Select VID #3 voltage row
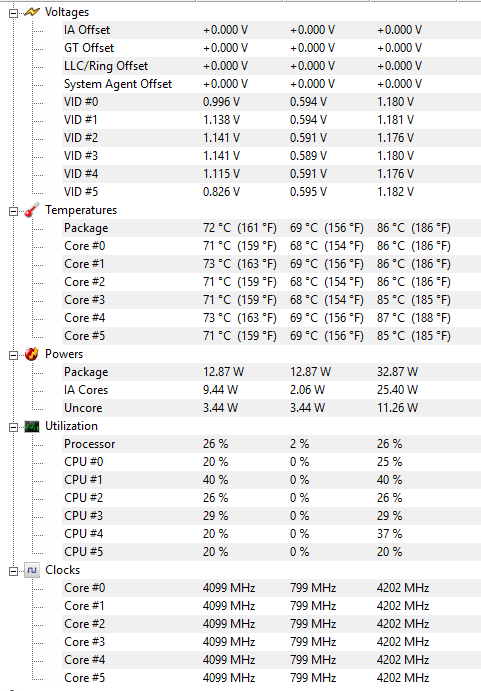 [271, 156]
